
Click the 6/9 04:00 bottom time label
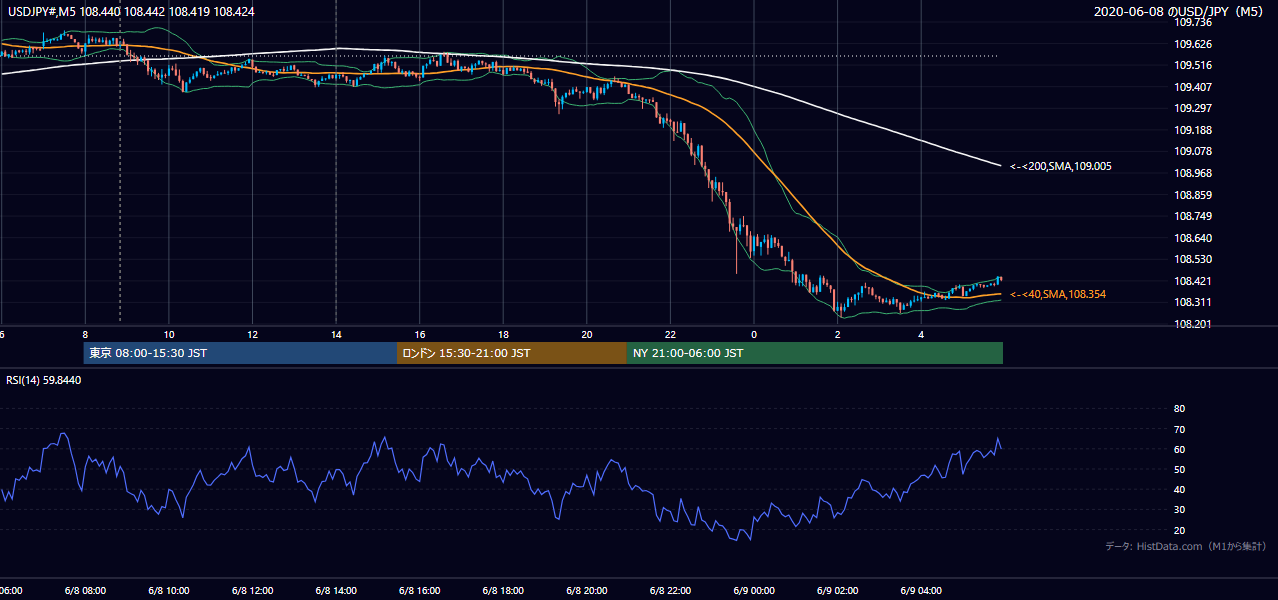(x=922, y=590)
